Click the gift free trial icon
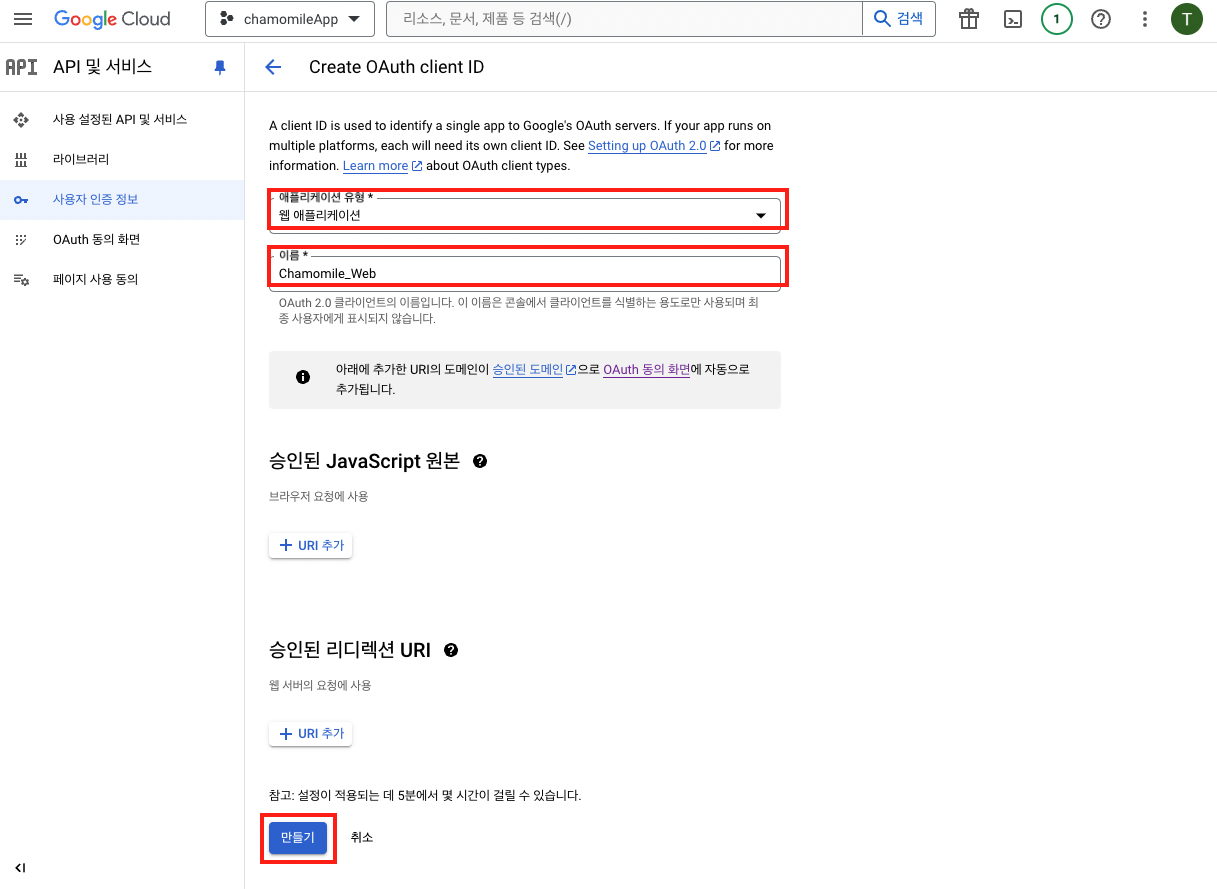The image size is (1217, 889). (968, 19)
